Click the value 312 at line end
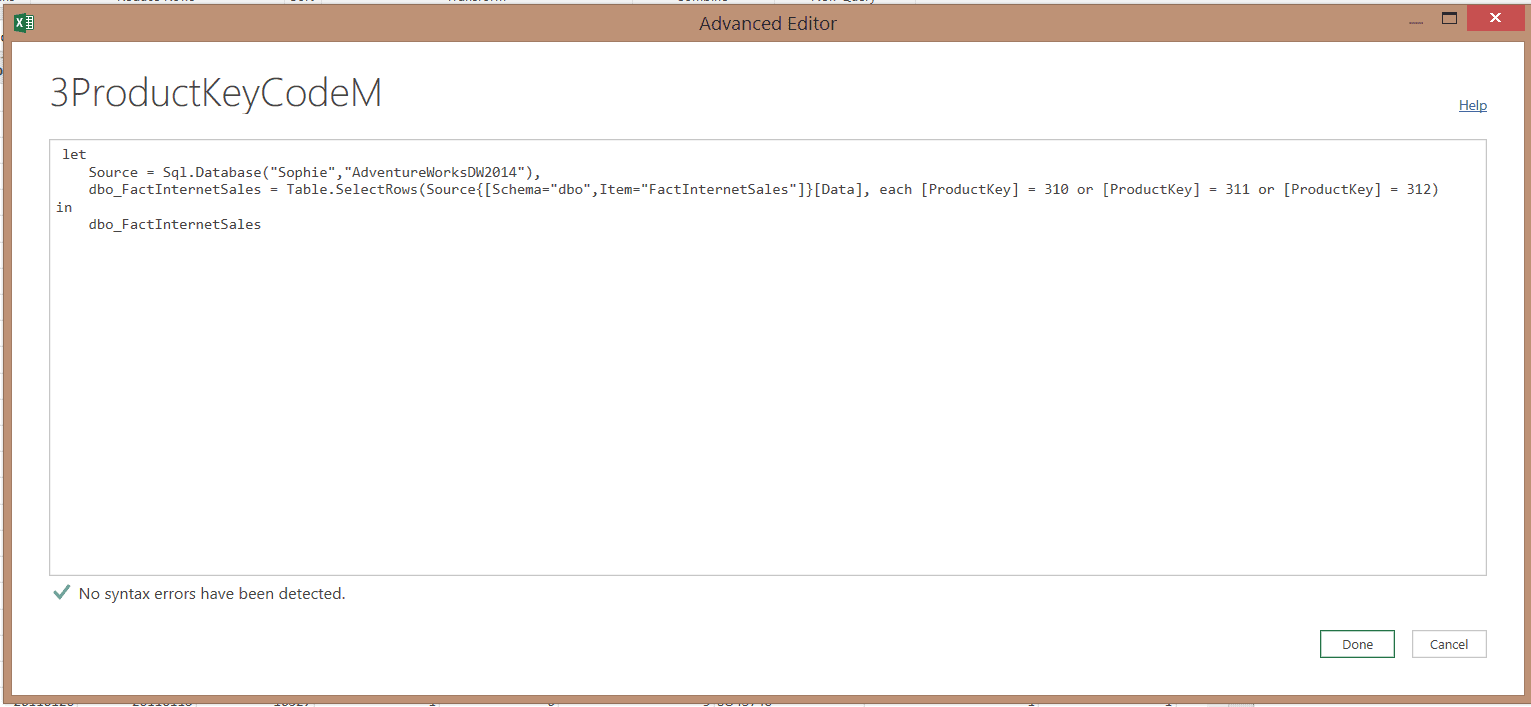The image size is (1531, 707). [x=1418, y=189]
